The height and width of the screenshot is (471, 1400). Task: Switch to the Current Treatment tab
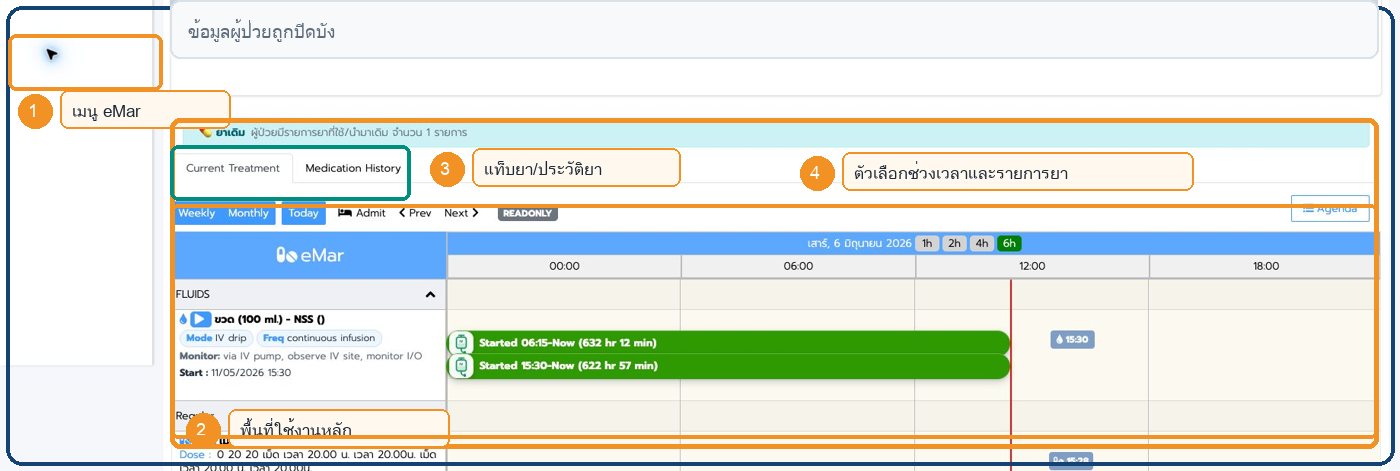click(x=233, y=169)
